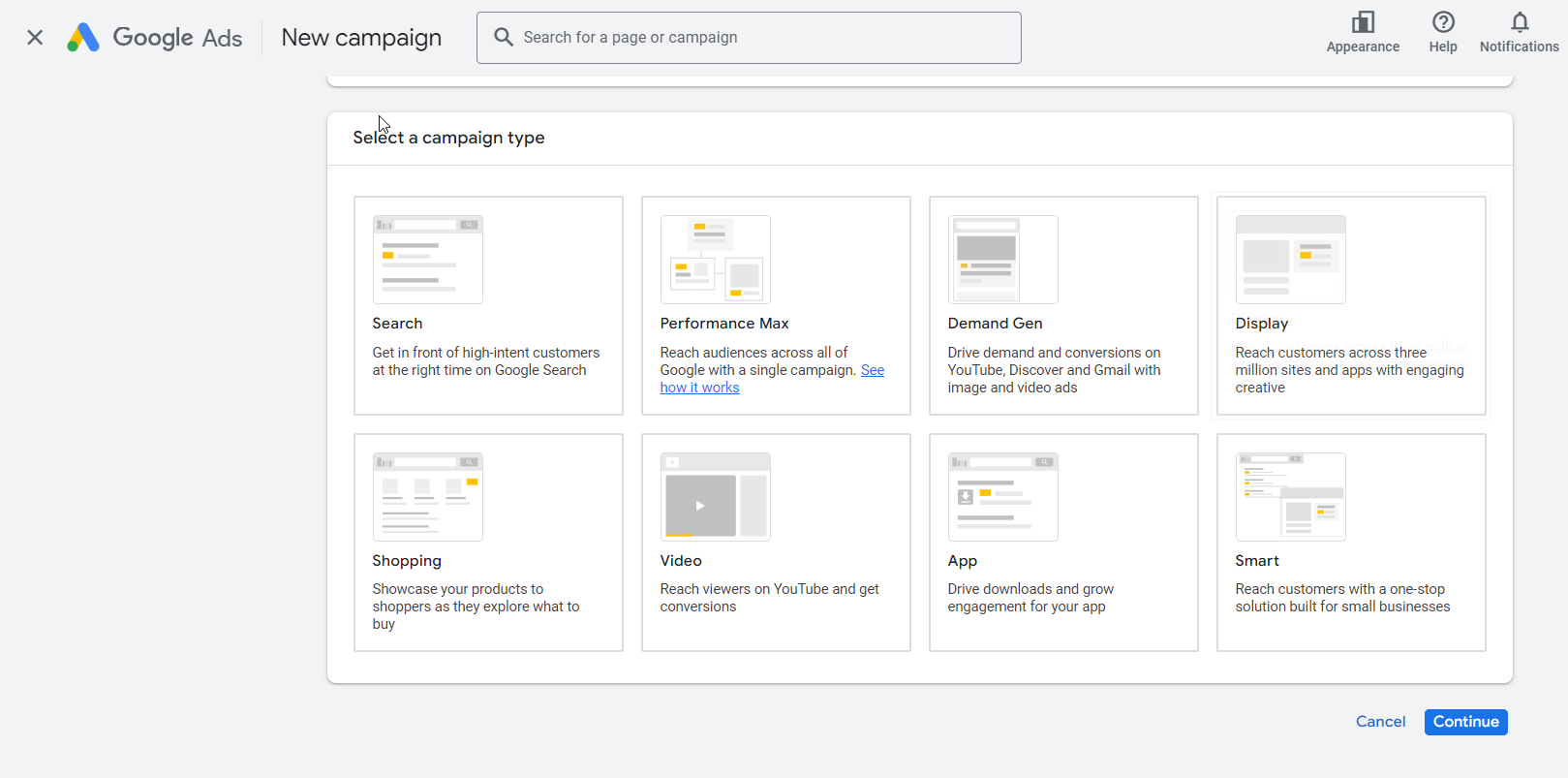Click the 'Select a campaign type' heading
The height and width of the screenshot is (778, 1568).
coord(448,138)
